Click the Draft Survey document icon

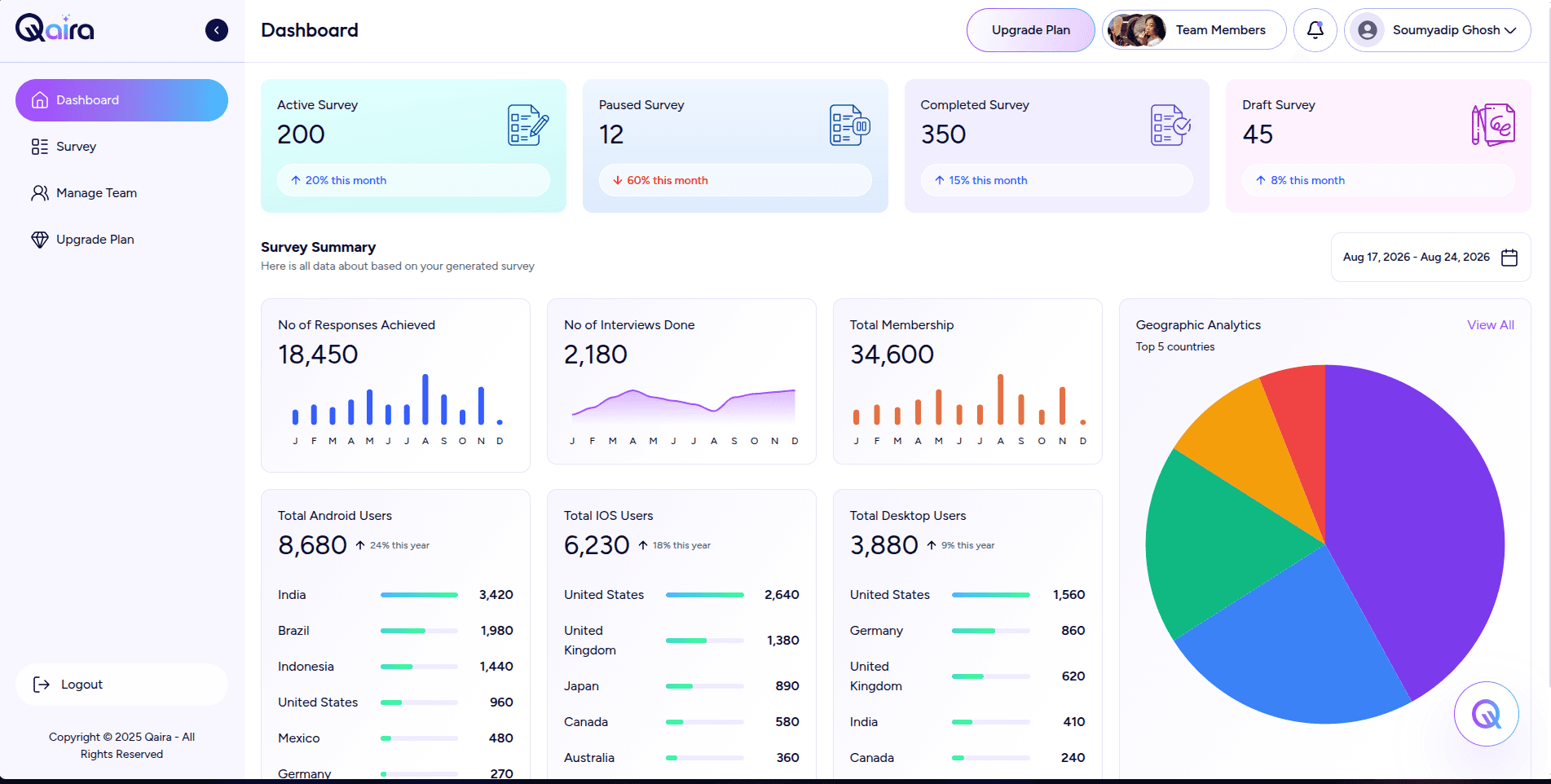pos(1493,125)
